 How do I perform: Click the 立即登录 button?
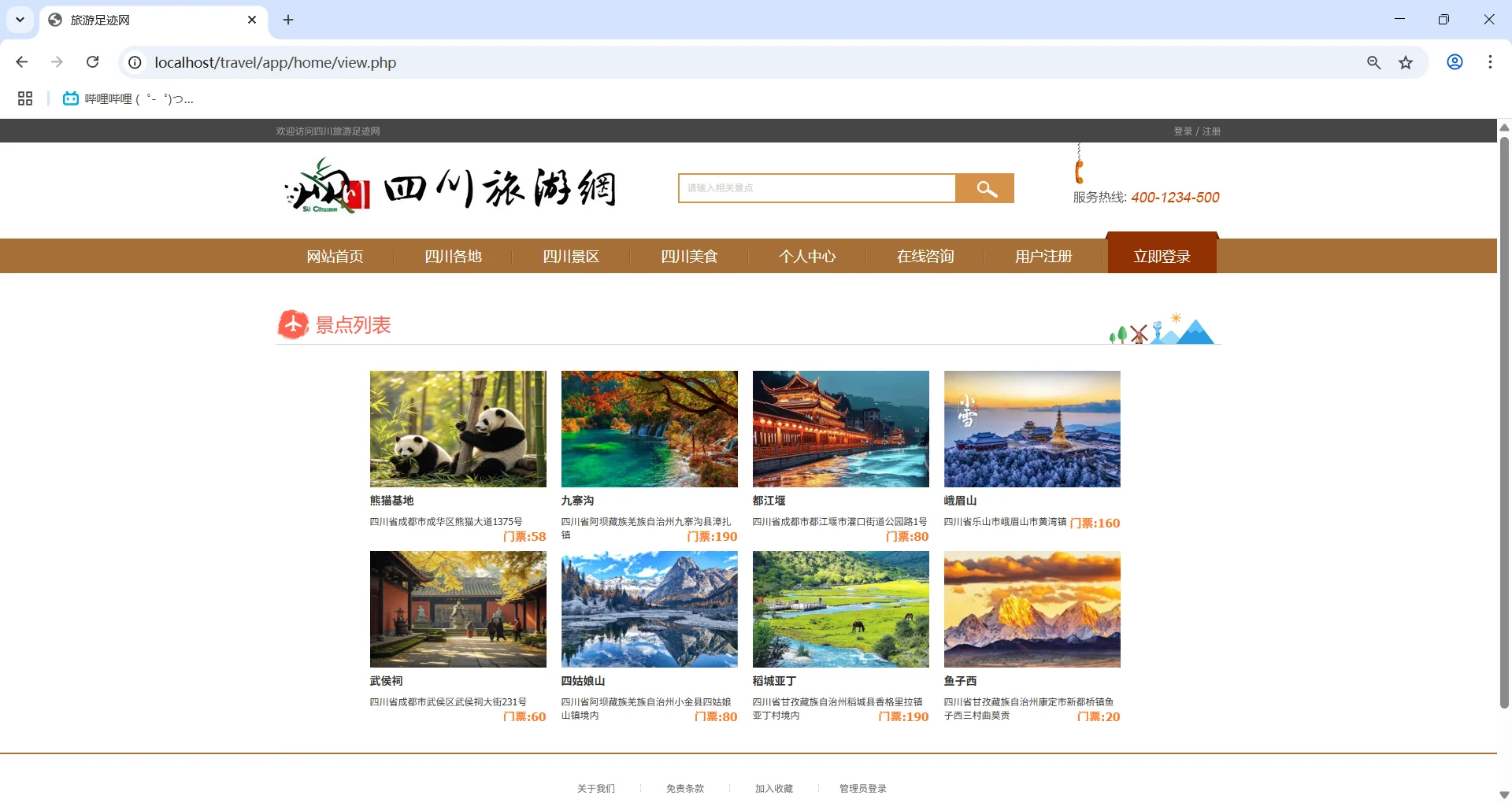pos(1162,254)
